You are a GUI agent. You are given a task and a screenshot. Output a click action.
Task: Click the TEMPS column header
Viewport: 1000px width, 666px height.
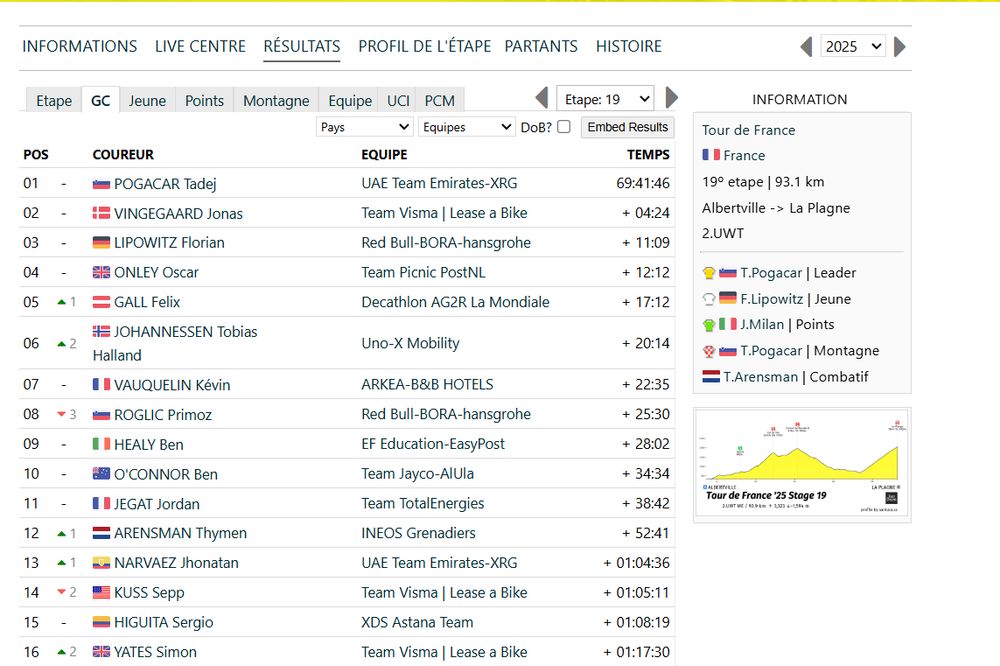(x=648, y=154)
